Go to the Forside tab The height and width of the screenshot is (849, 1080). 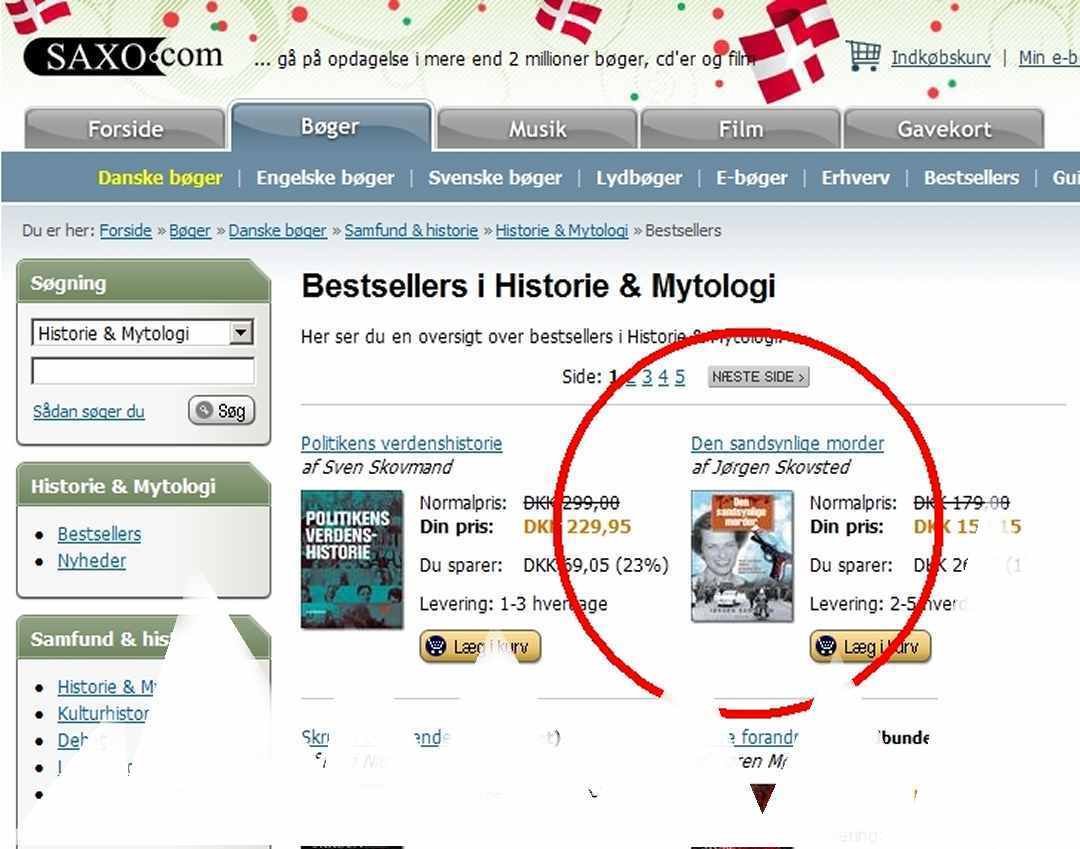[125, 129]
